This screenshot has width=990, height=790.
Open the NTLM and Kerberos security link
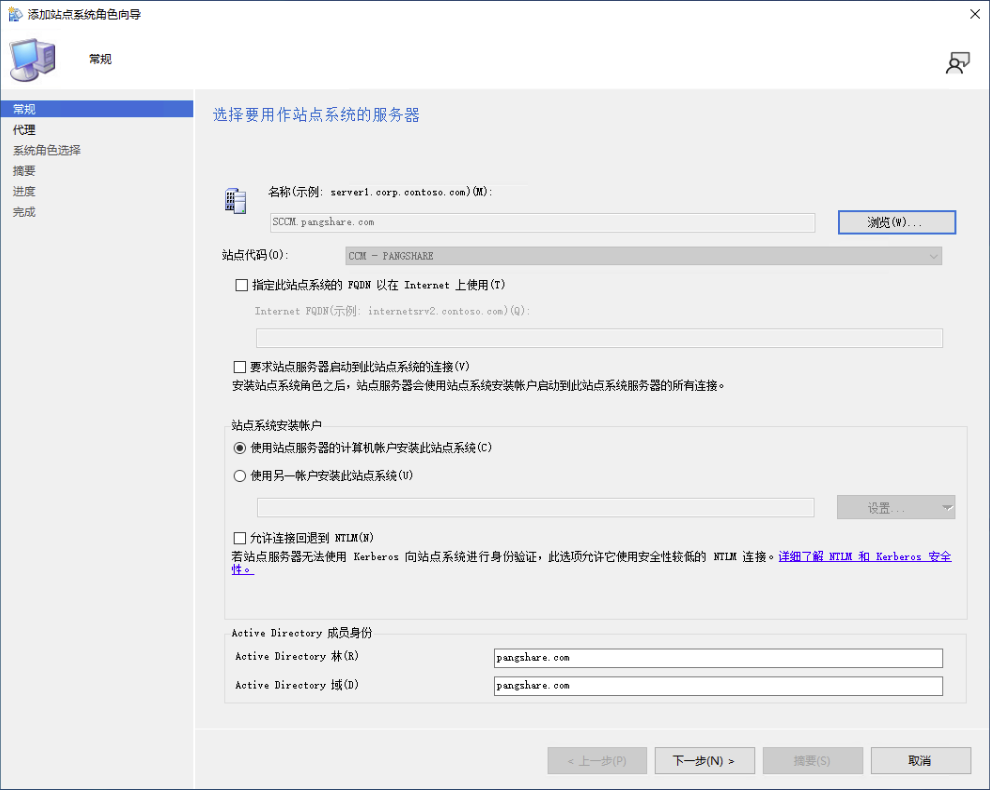864,556
